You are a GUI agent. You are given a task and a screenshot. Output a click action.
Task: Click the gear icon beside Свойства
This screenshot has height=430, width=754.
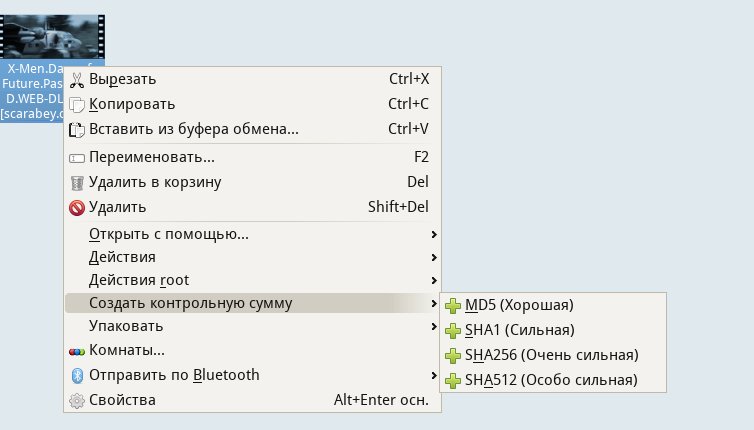click(x=77, y=400)
